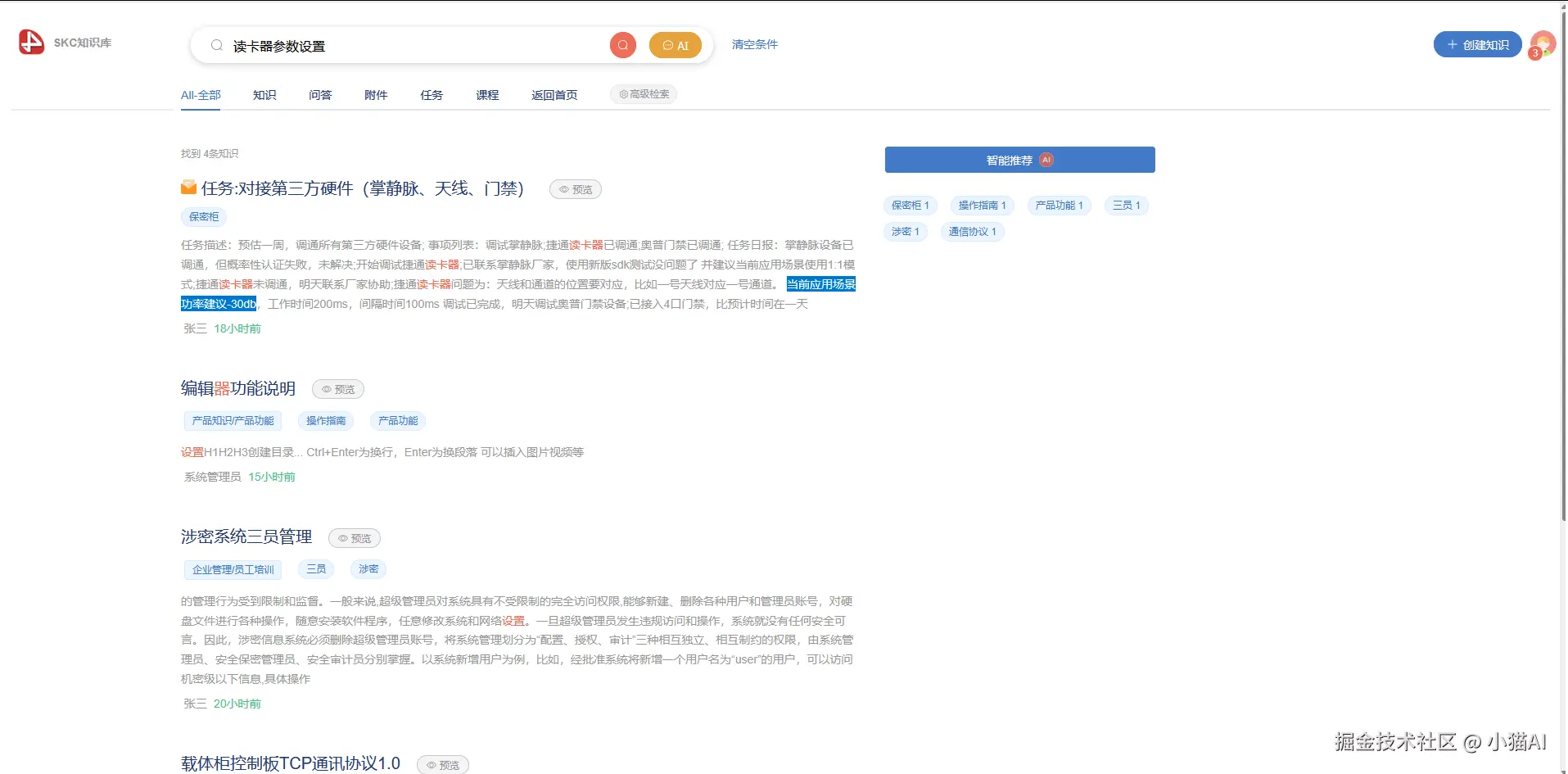Viewport: 1568px width, 774px height.
Task: Click the SKC知识库 logo icon
Action: pos(30,43)
